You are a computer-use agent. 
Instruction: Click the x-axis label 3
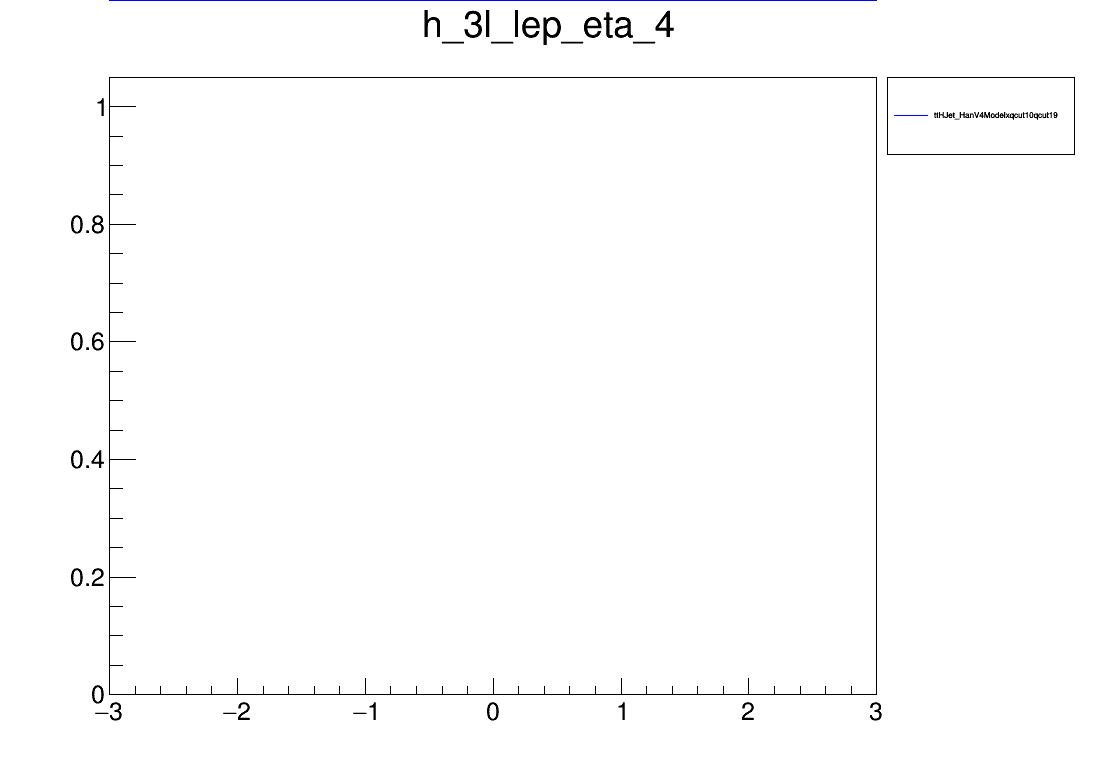(x=875, y=713)
